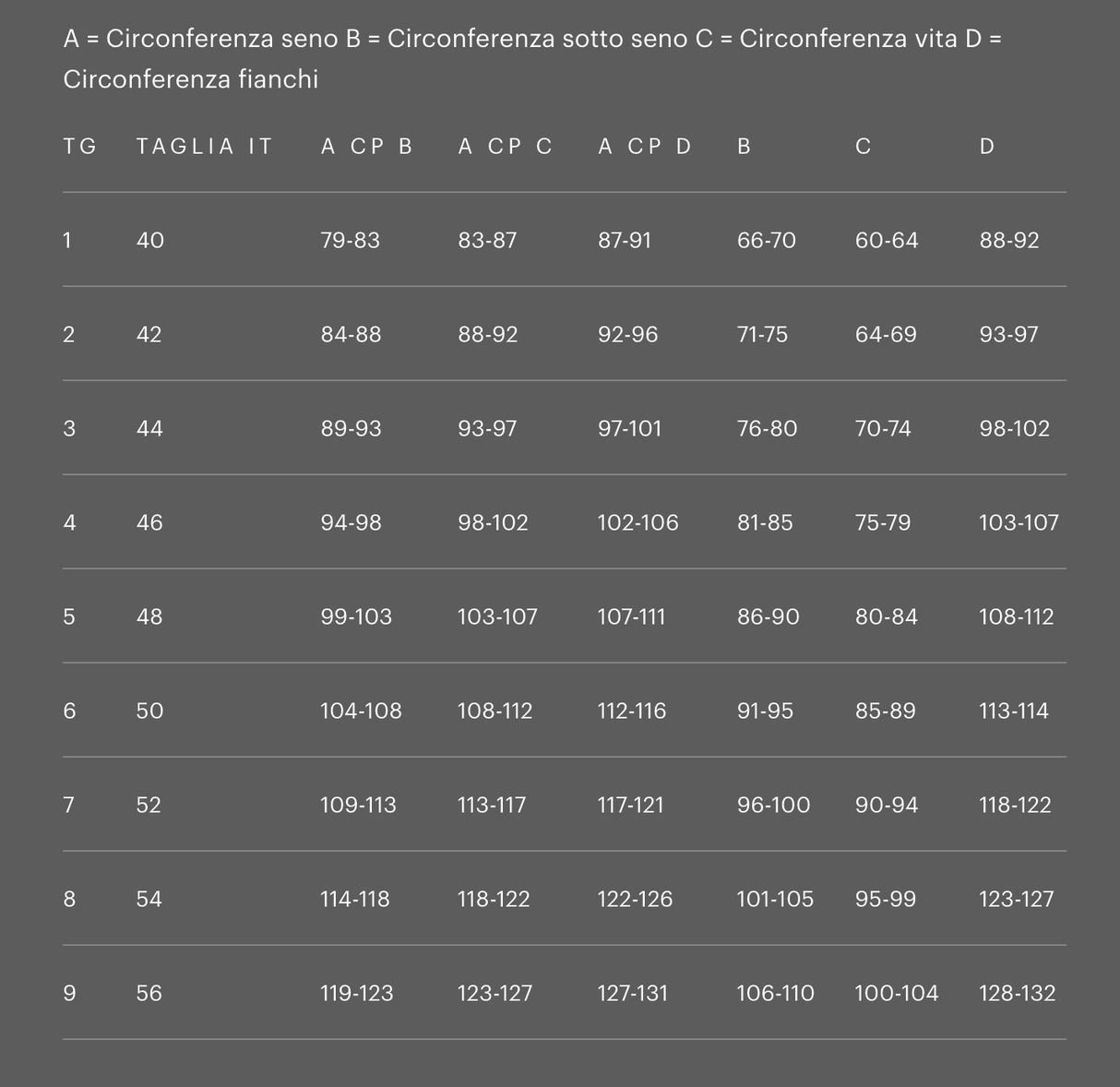Select the 66-70 under-bust value

click(x=767, y=241)
